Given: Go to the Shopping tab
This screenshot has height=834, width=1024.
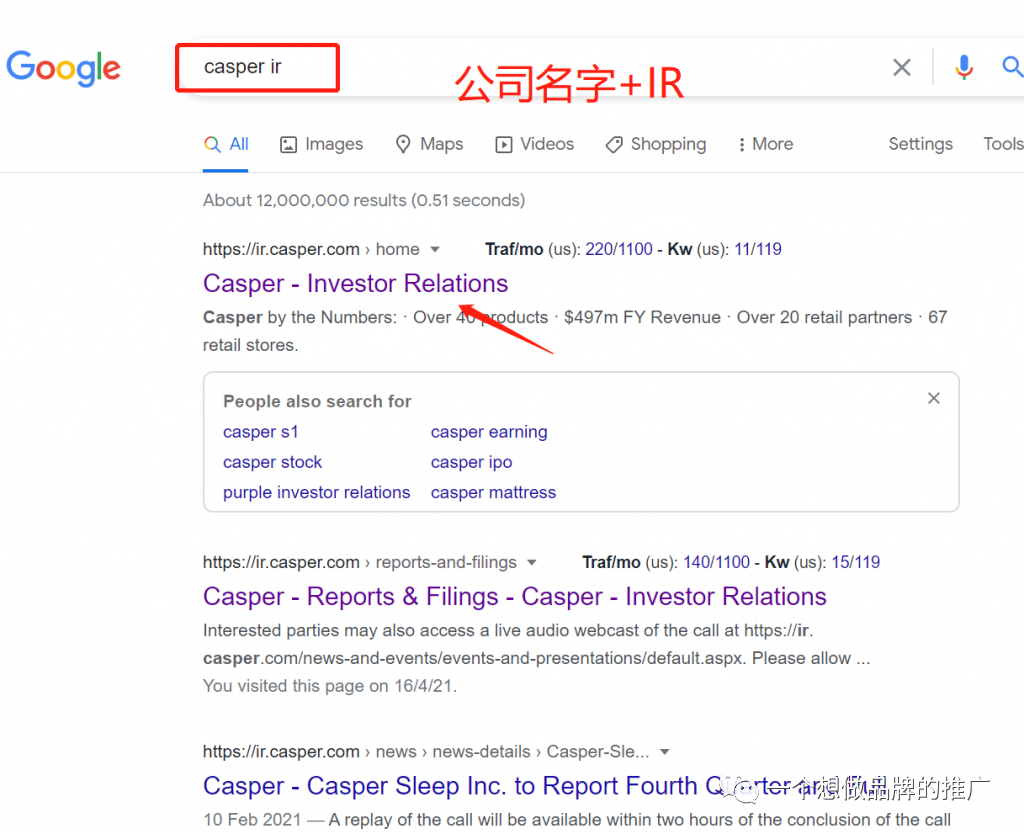Looking at the screenshot, I should tap(656, 144).
